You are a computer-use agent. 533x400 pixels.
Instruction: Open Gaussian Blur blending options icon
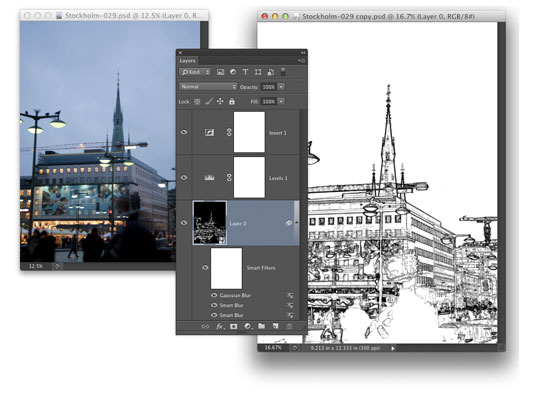click(290, 295)
